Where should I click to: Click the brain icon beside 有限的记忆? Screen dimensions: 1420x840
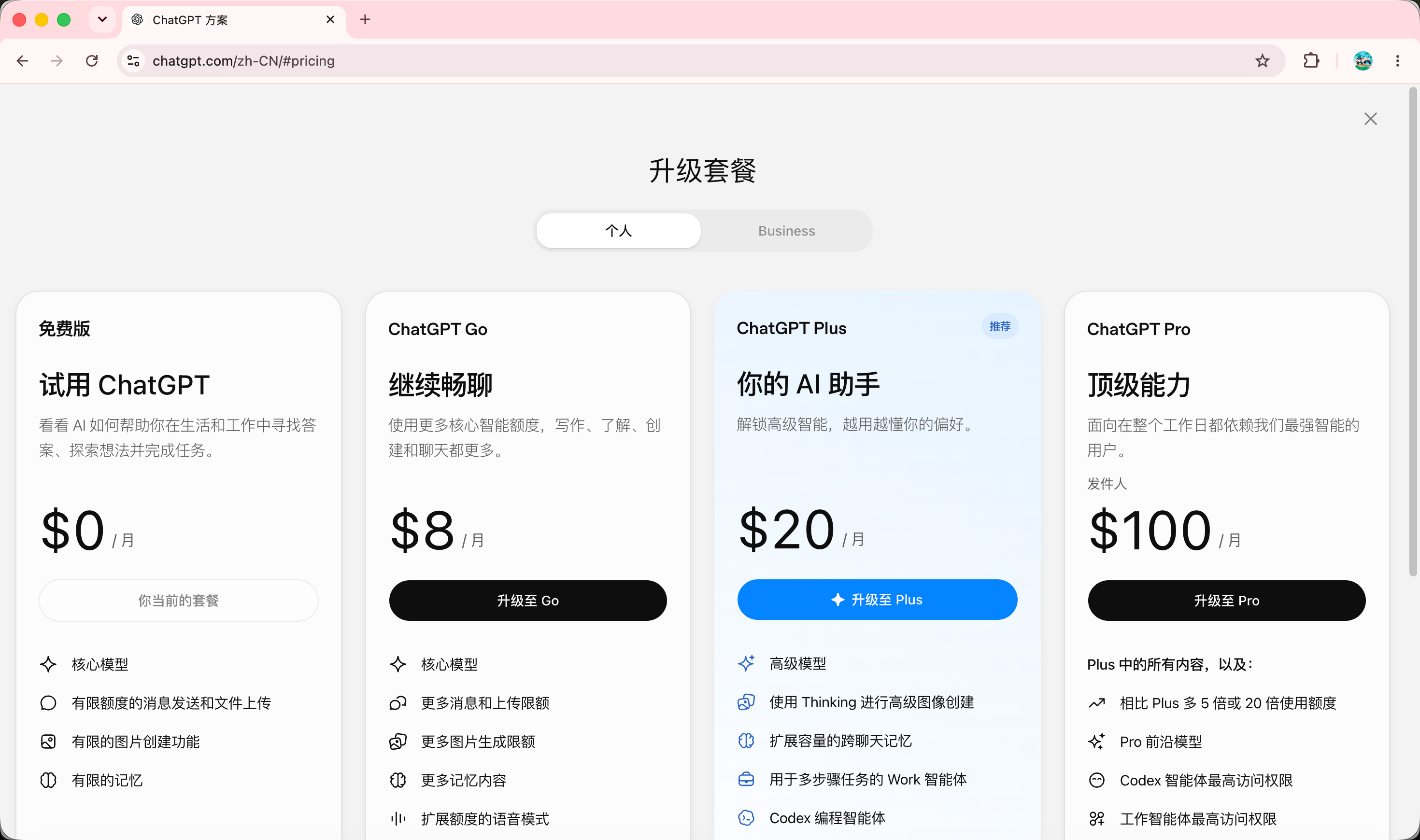coord(48,781)
